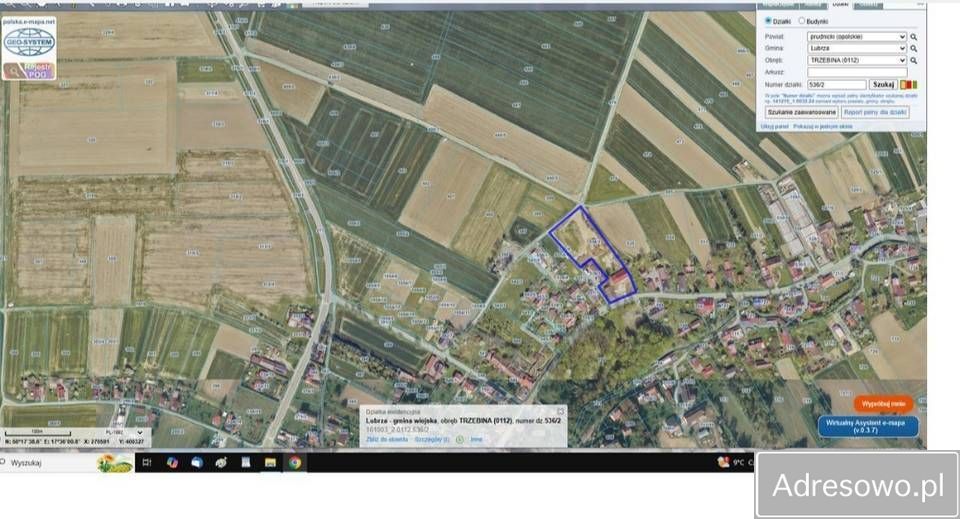
Task: Click Raport pełny dla działki button
Action: pos(875,113)
